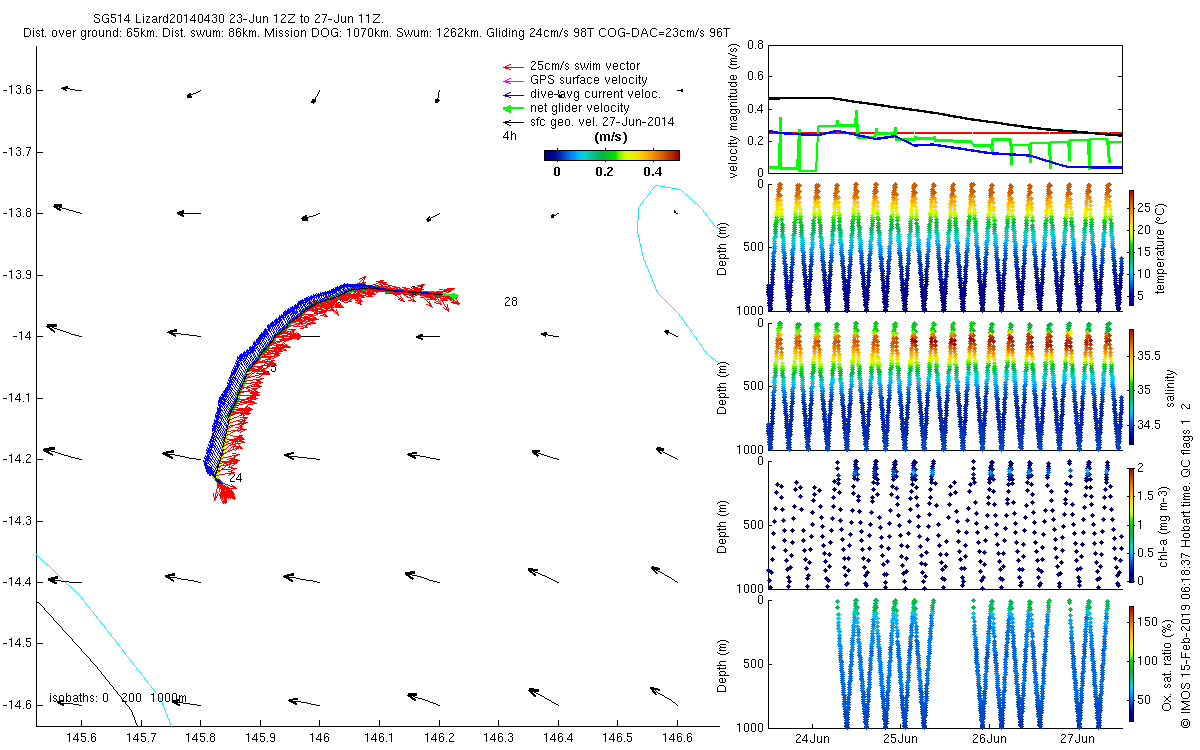
Task: Click the '27Jun' time axis tick label
Action: point(1076,739)
